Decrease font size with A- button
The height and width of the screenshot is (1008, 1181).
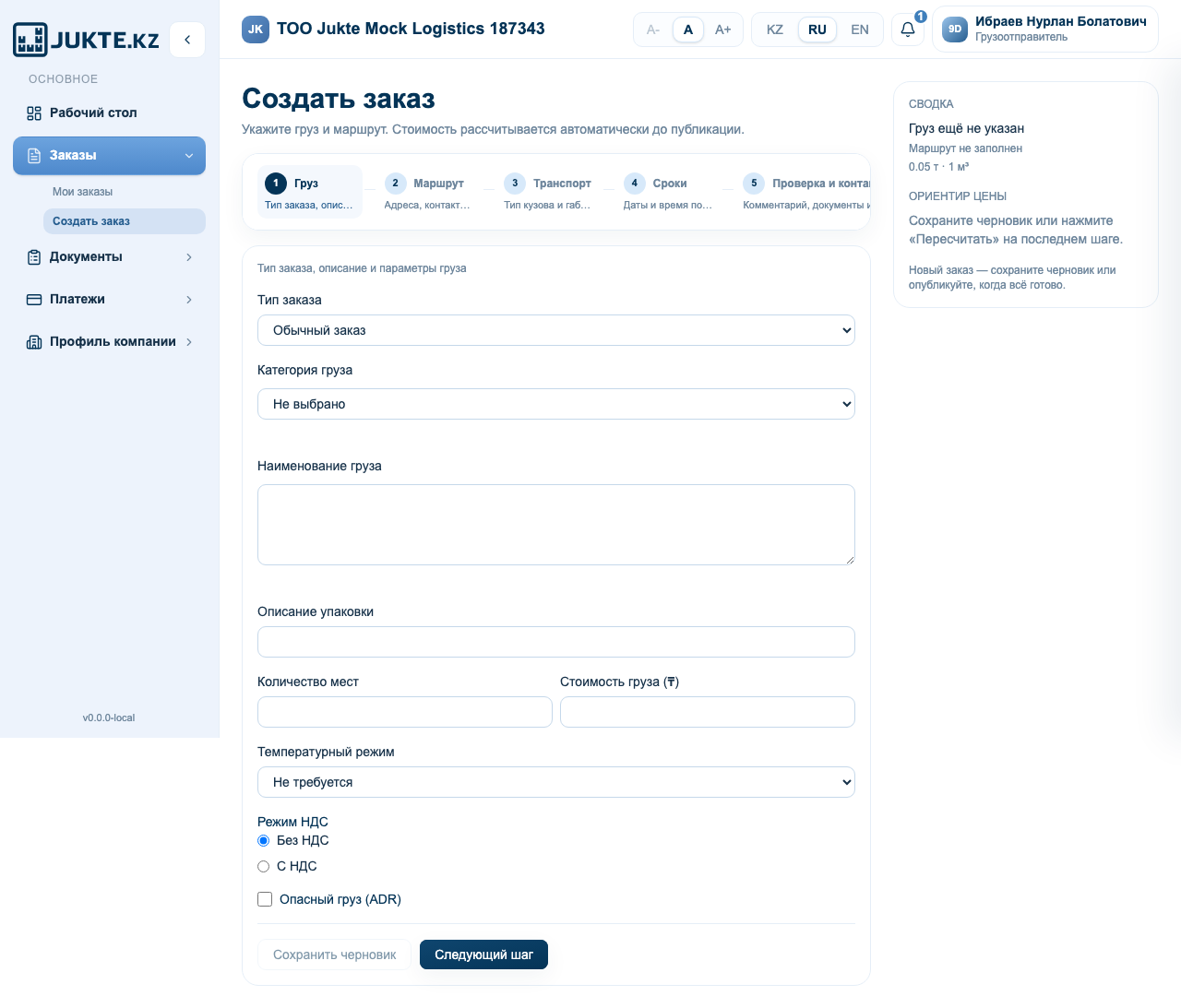coord(653,30)
